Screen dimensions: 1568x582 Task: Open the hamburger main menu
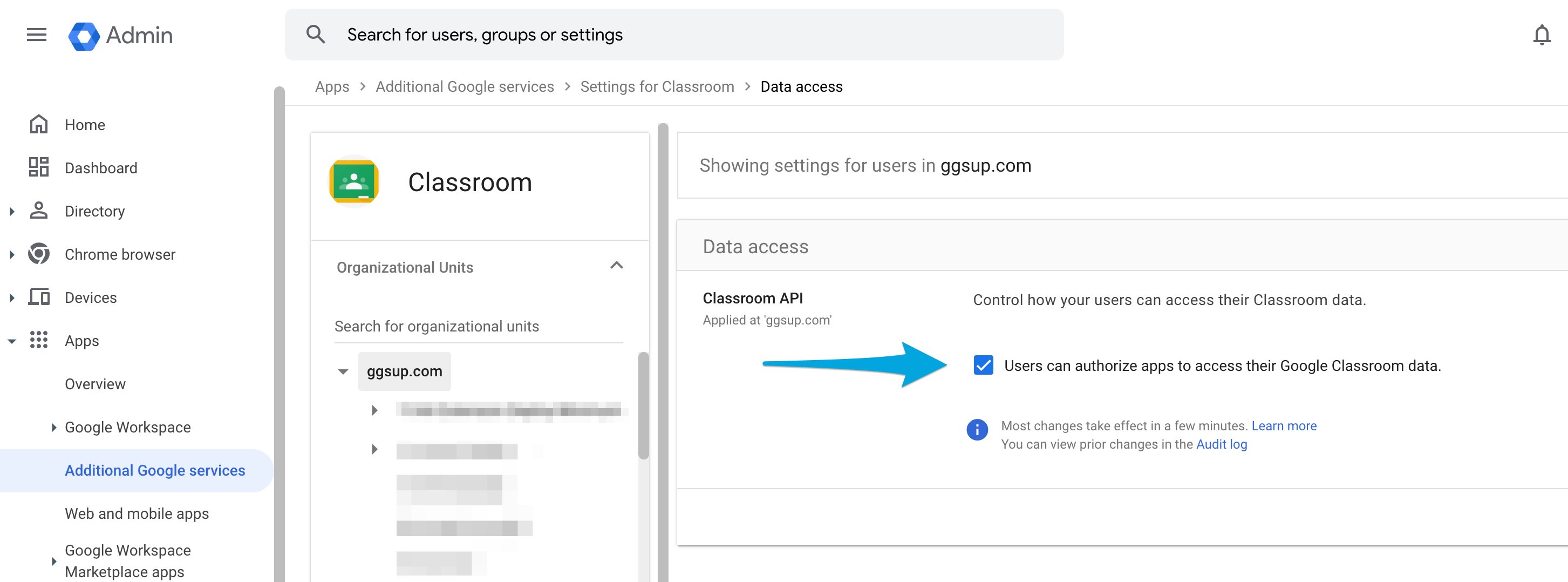pos(37,35)
